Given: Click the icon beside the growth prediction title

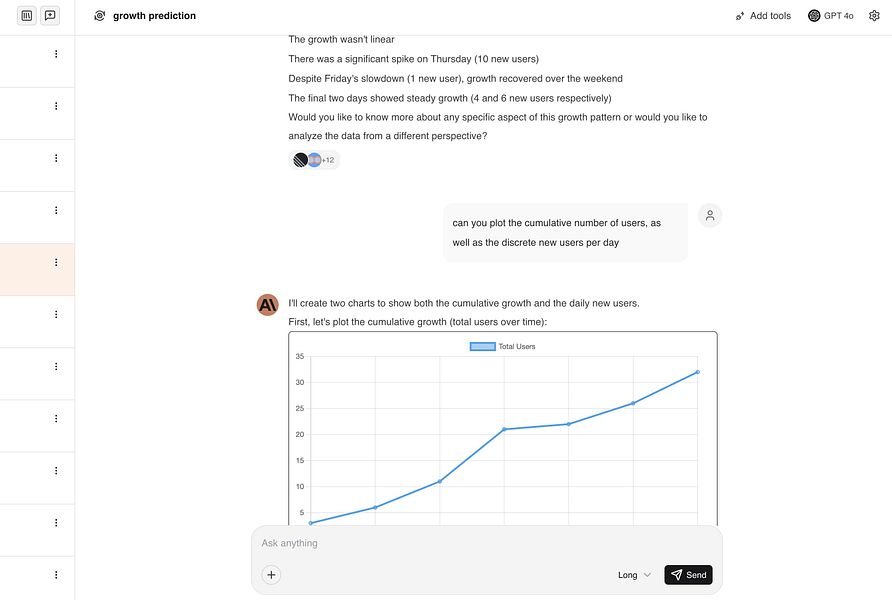Looking at the screenshot, I should point(99,16).
